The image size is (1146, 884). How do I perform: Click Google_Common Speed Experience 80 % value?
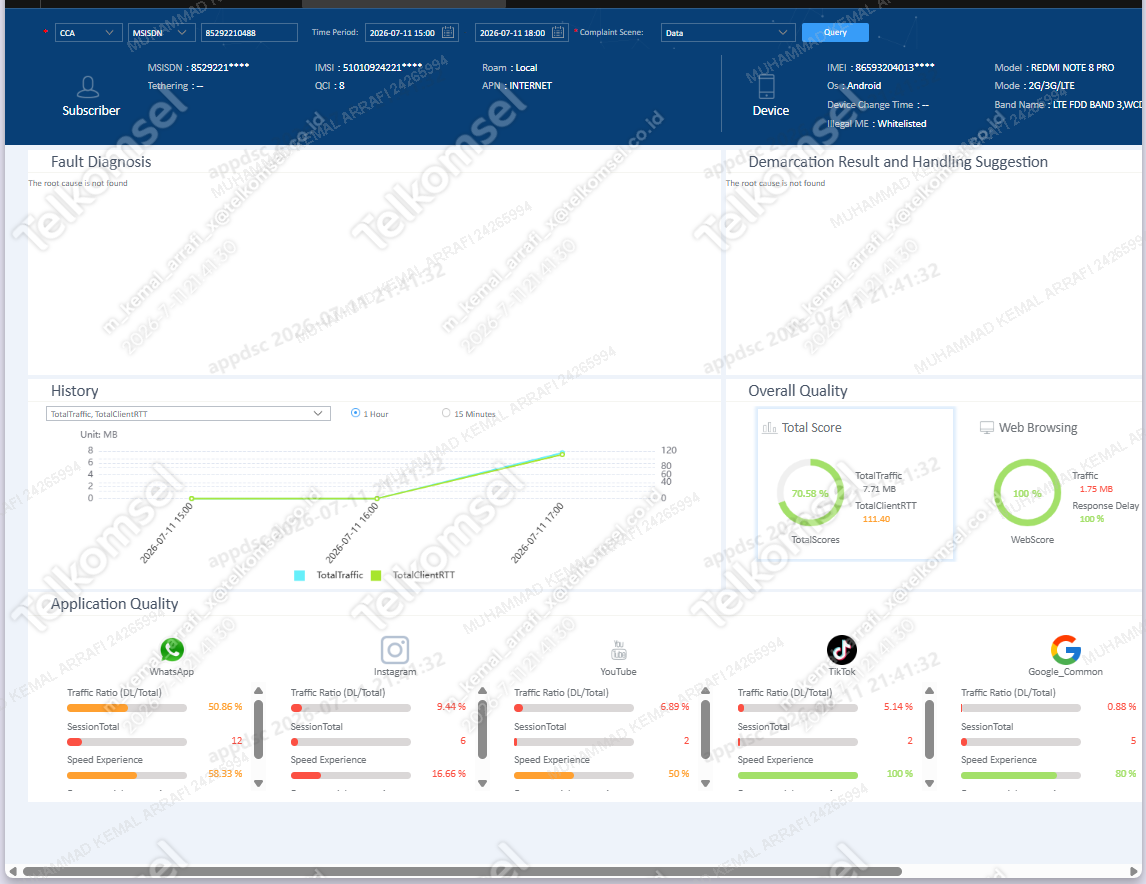pos(1126,774)
